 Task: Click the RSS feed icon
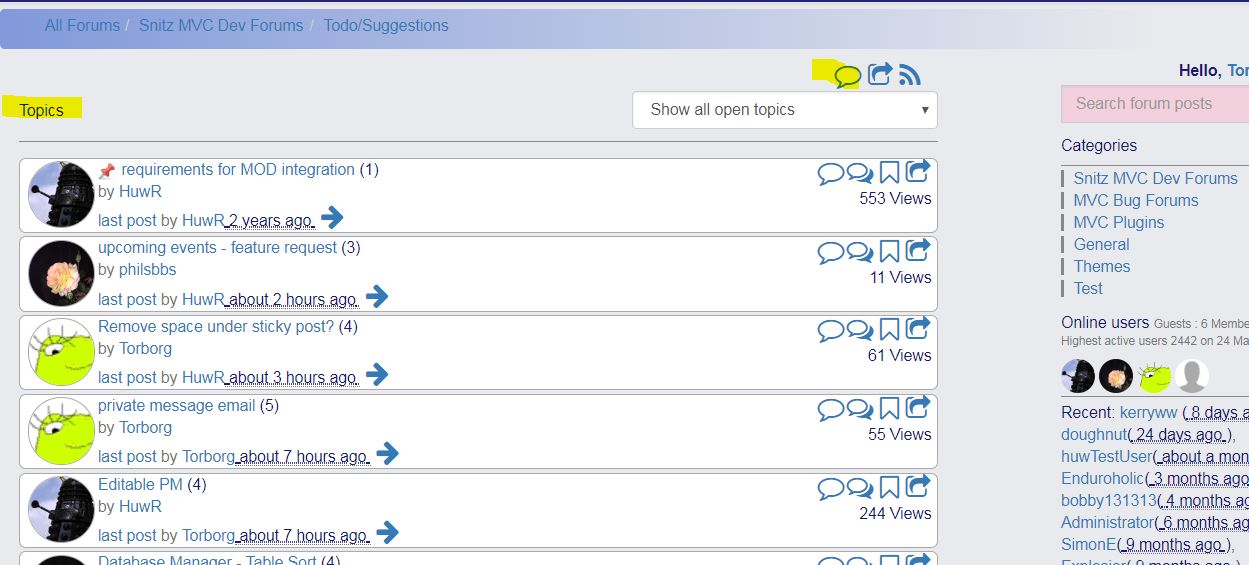pyautogui.click(x=909, y=75)
